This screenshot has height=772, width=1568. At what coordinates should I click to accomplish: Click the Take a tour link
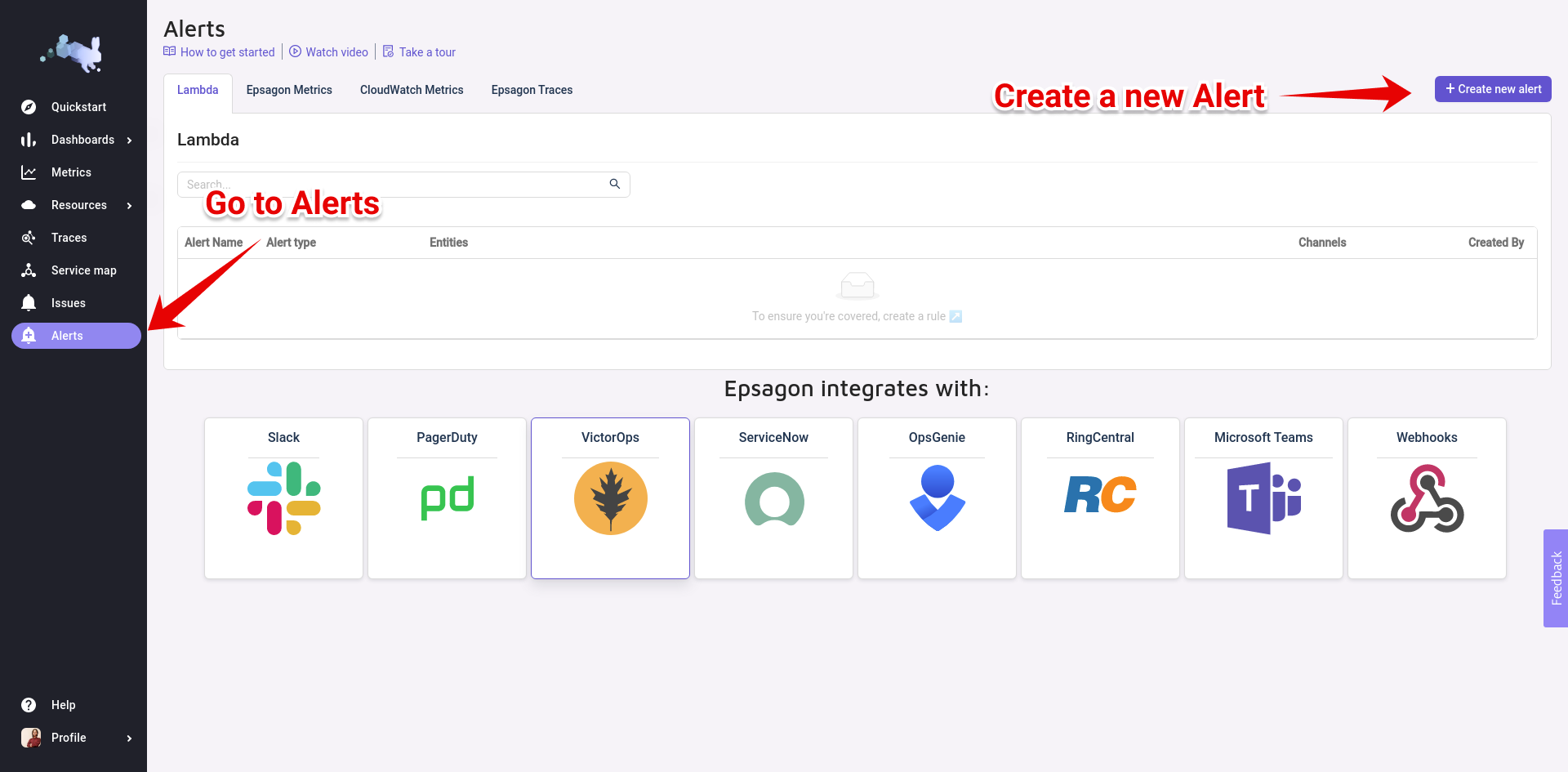tap(427, 52)
